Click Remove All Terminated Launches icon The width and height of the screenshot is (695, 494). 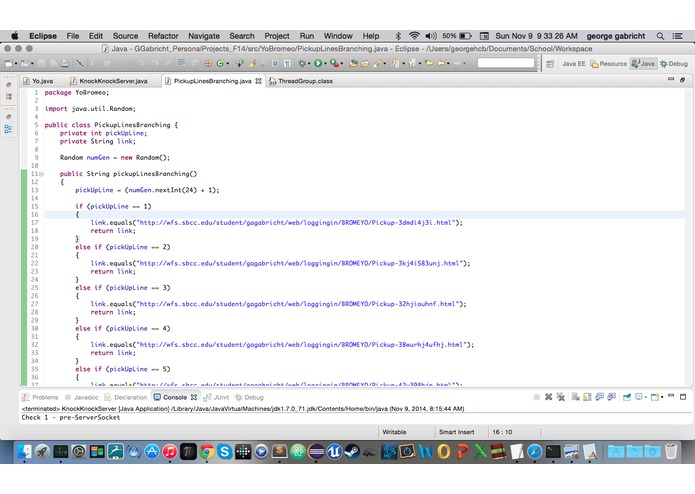(561, 397)
